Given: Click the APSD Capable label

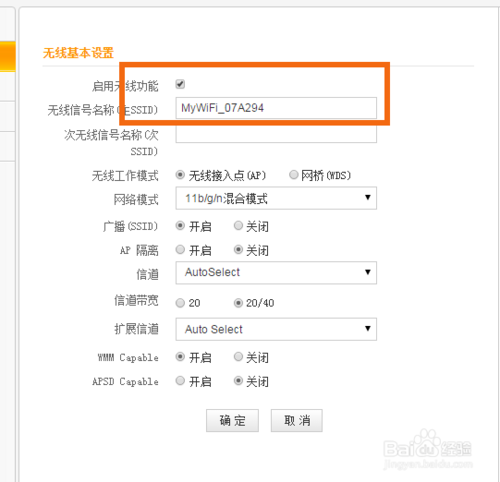Looking at the screenshot, I should click(x=125, y=381).
